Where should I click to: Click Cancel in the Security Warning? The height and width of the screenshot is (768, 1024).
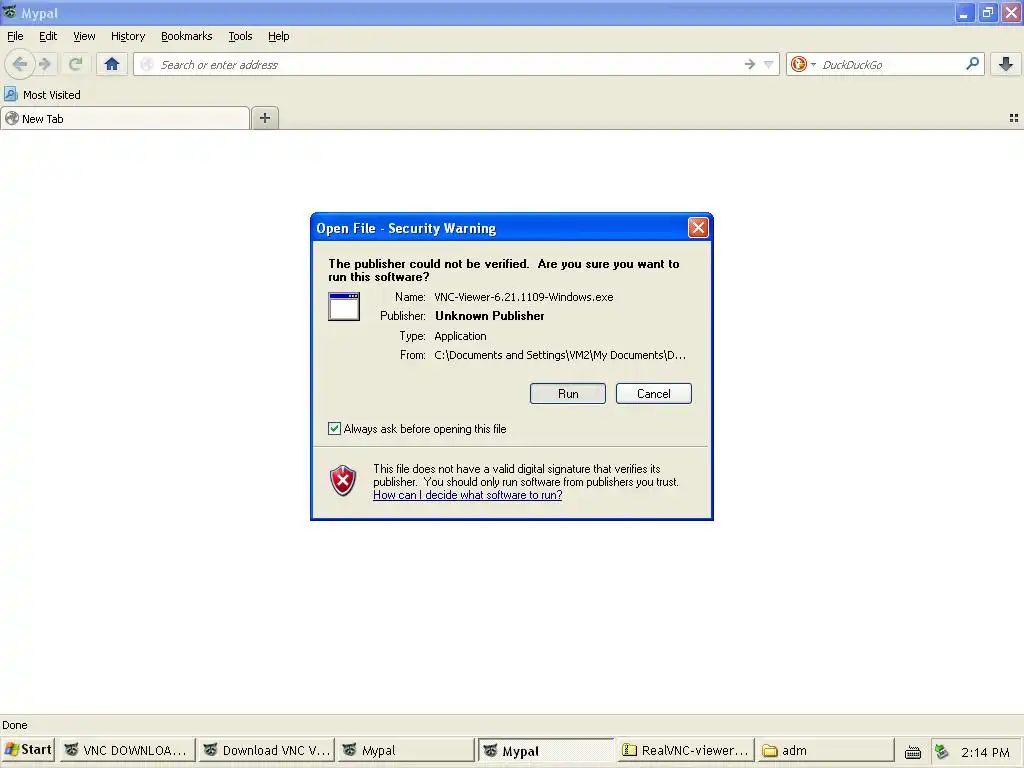tap(653, 394)
